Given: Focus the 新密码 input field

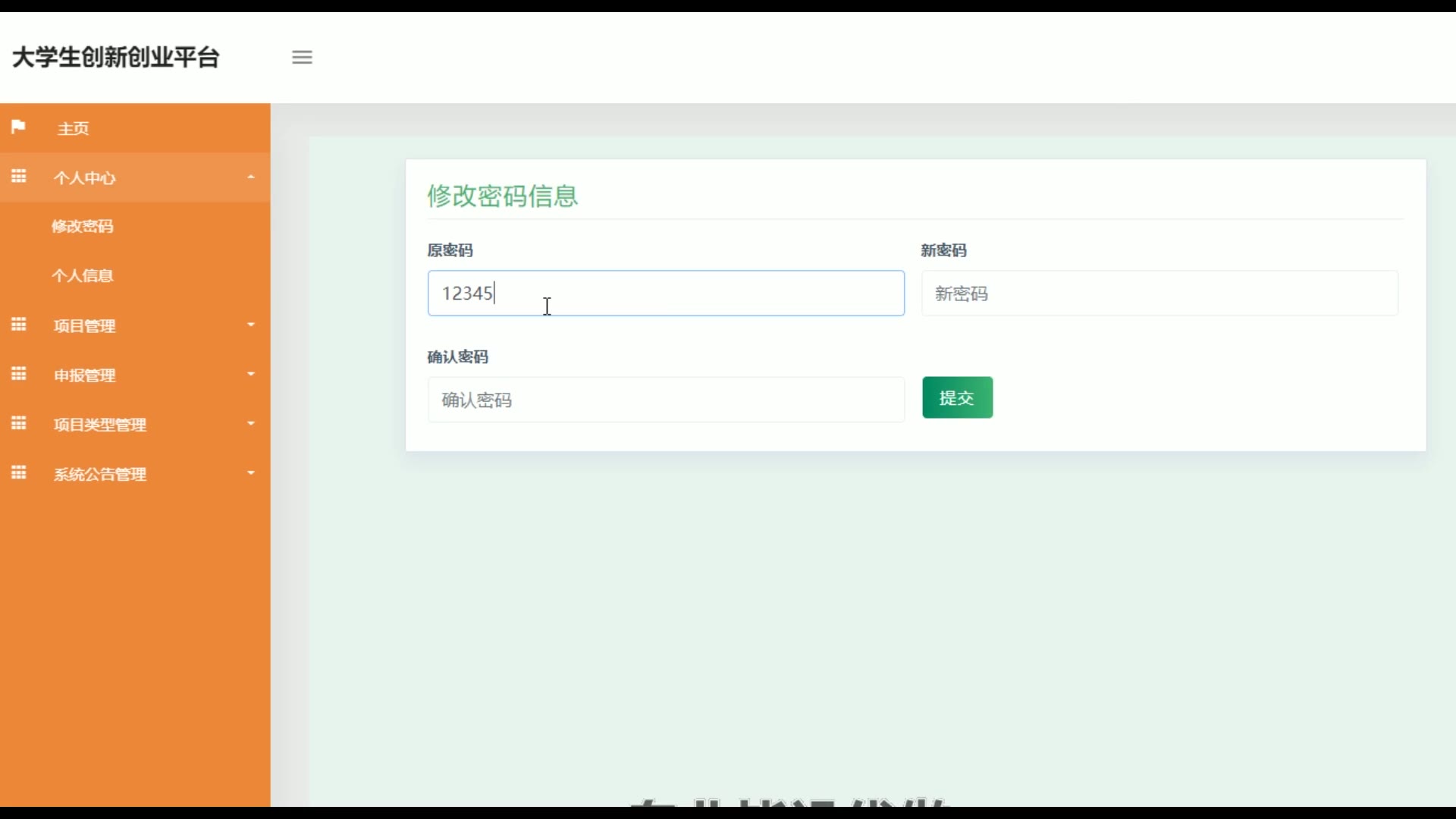Looking at the screenshot, I should (x=1159, y=293).
